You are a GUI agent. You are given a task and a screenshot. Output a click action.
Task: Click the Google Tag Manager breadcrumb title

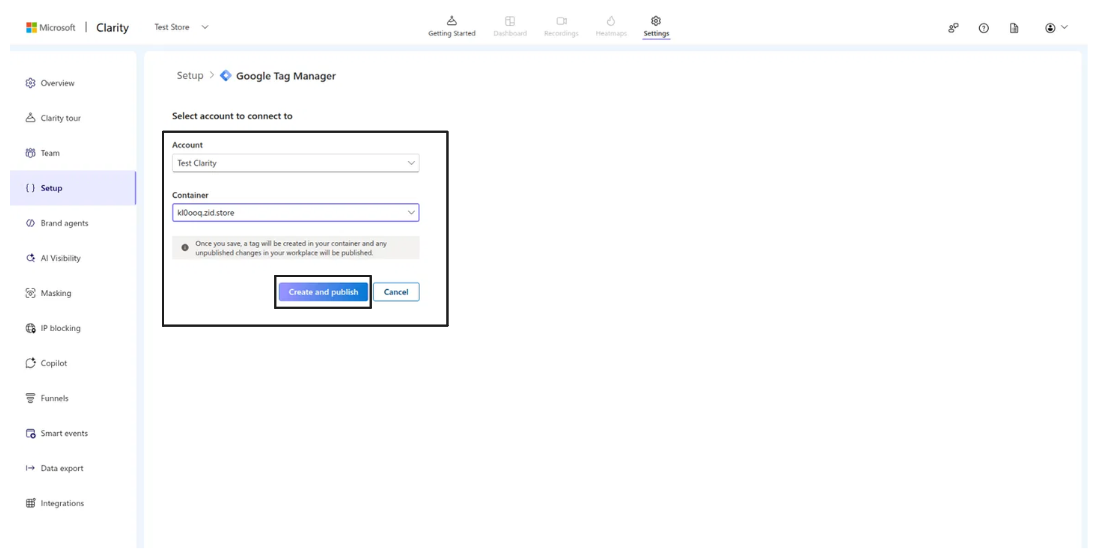point(286,76)
